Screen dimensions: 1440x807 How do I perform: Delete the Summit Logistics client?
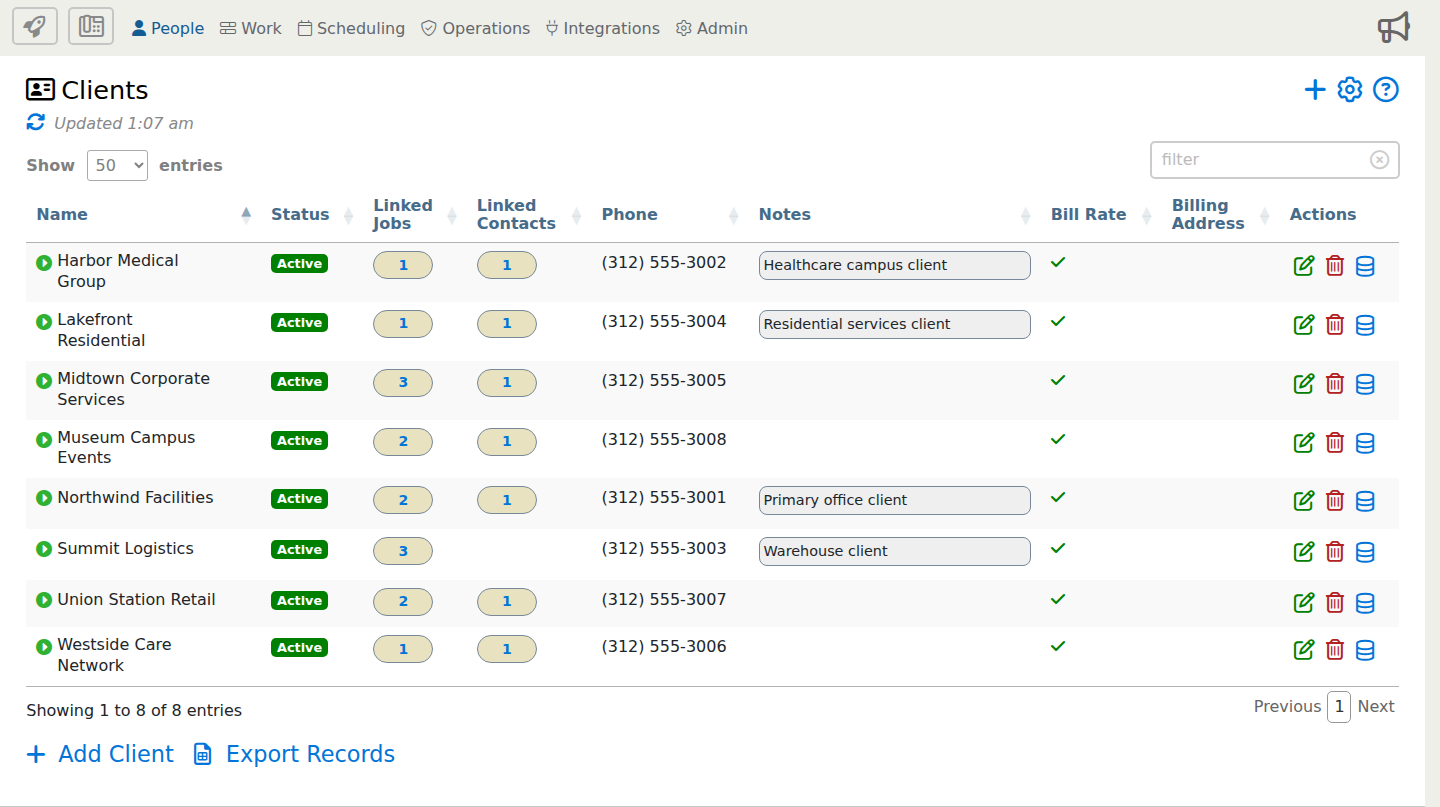[1335, 552]
